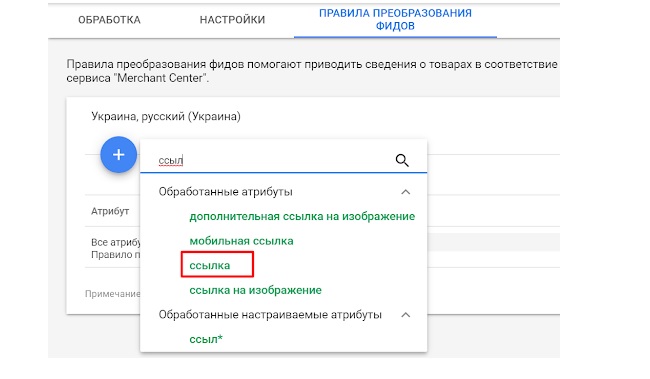Image resolution: width=650 pixels, height=379 pixels.
Task: Click the "Примечание" note text
Action: coord(113,294)
